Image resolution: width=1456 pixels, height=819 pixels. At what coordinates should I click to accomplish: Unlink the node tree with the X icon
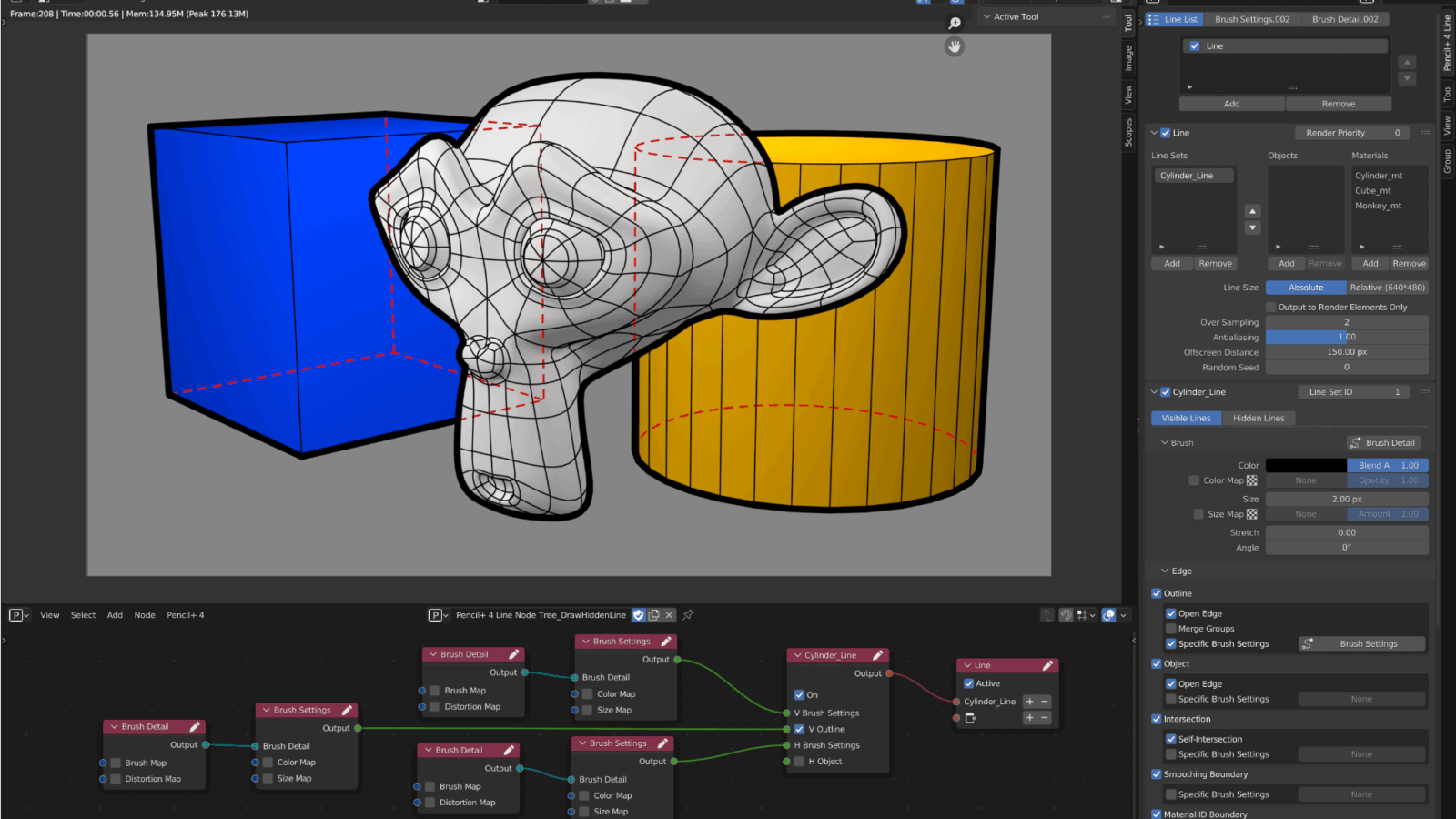point(669,615)
